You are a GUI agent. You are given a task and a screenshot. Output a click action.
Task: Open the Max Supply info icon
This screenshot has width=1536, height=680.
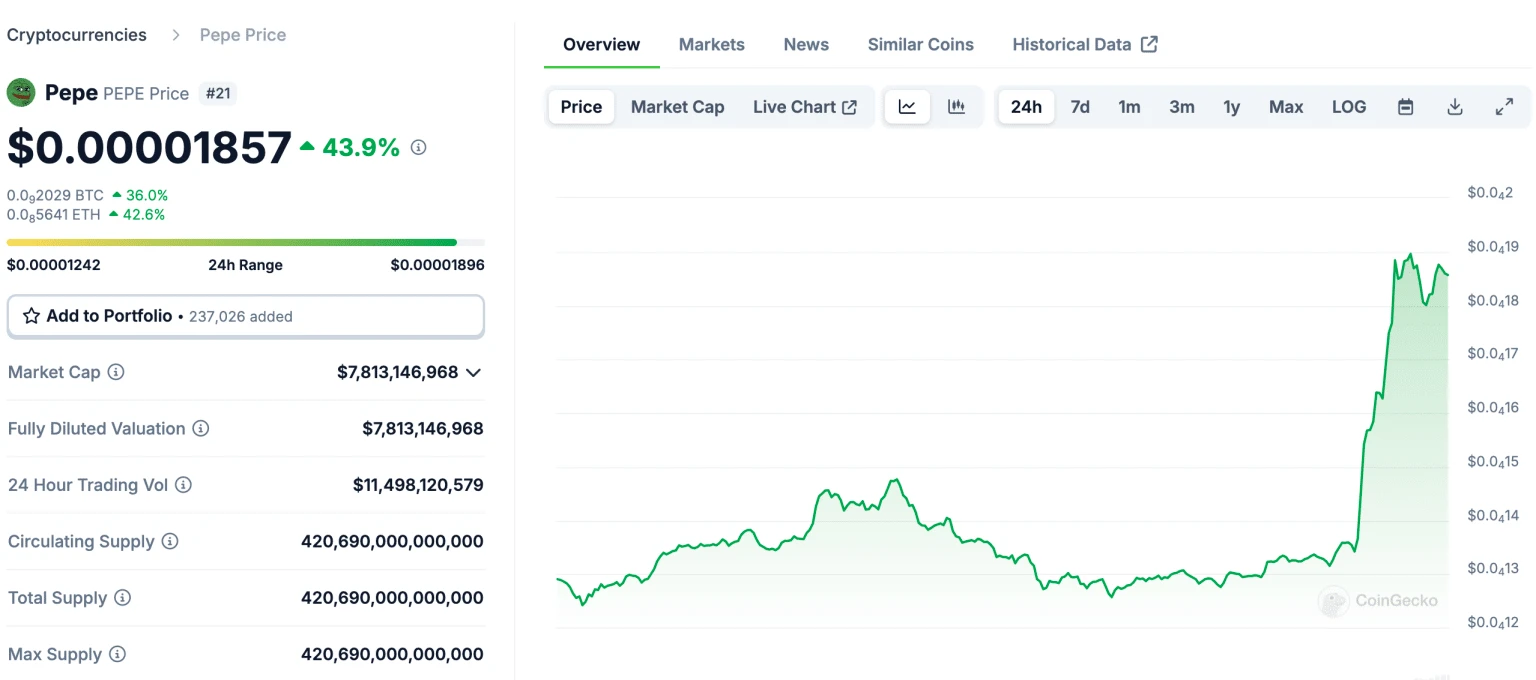(x=117, y=655)
